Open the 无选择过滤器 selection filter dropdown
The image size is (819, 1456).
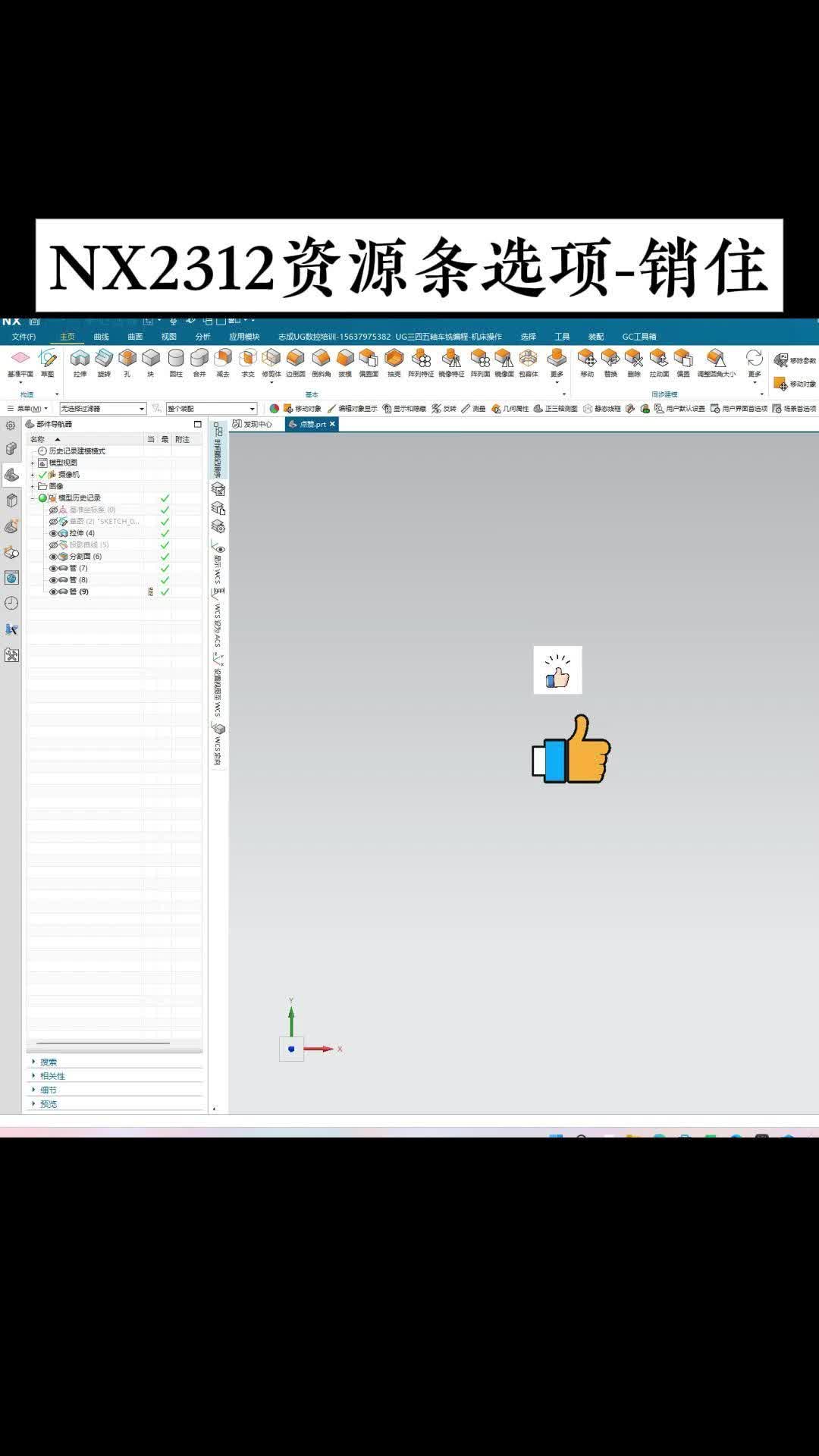(x=103, y=409)
